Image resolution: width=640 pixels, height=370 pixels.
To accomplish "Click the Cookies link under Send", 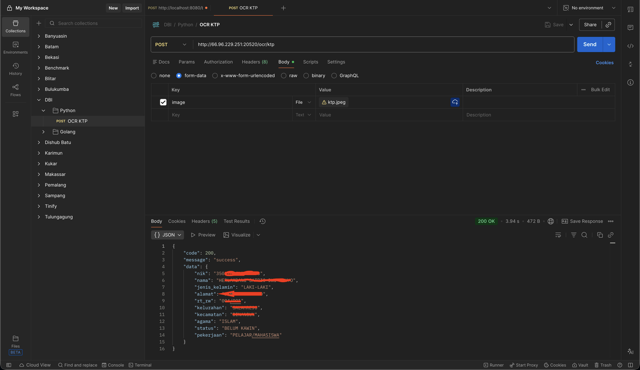I will click(x=604, y=62).
